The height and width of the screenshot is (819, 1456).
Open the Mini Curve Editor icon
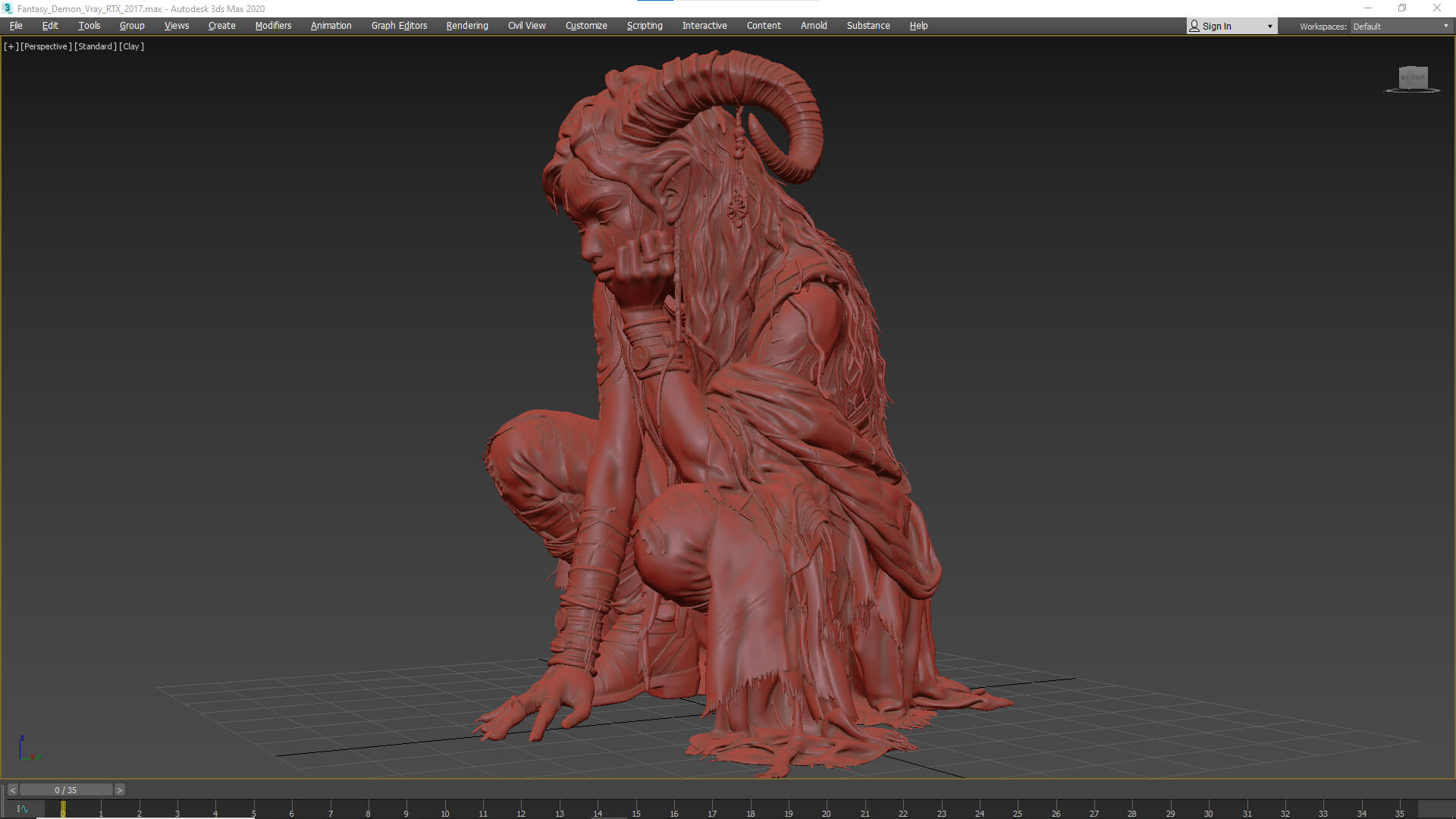coord(23,809)
